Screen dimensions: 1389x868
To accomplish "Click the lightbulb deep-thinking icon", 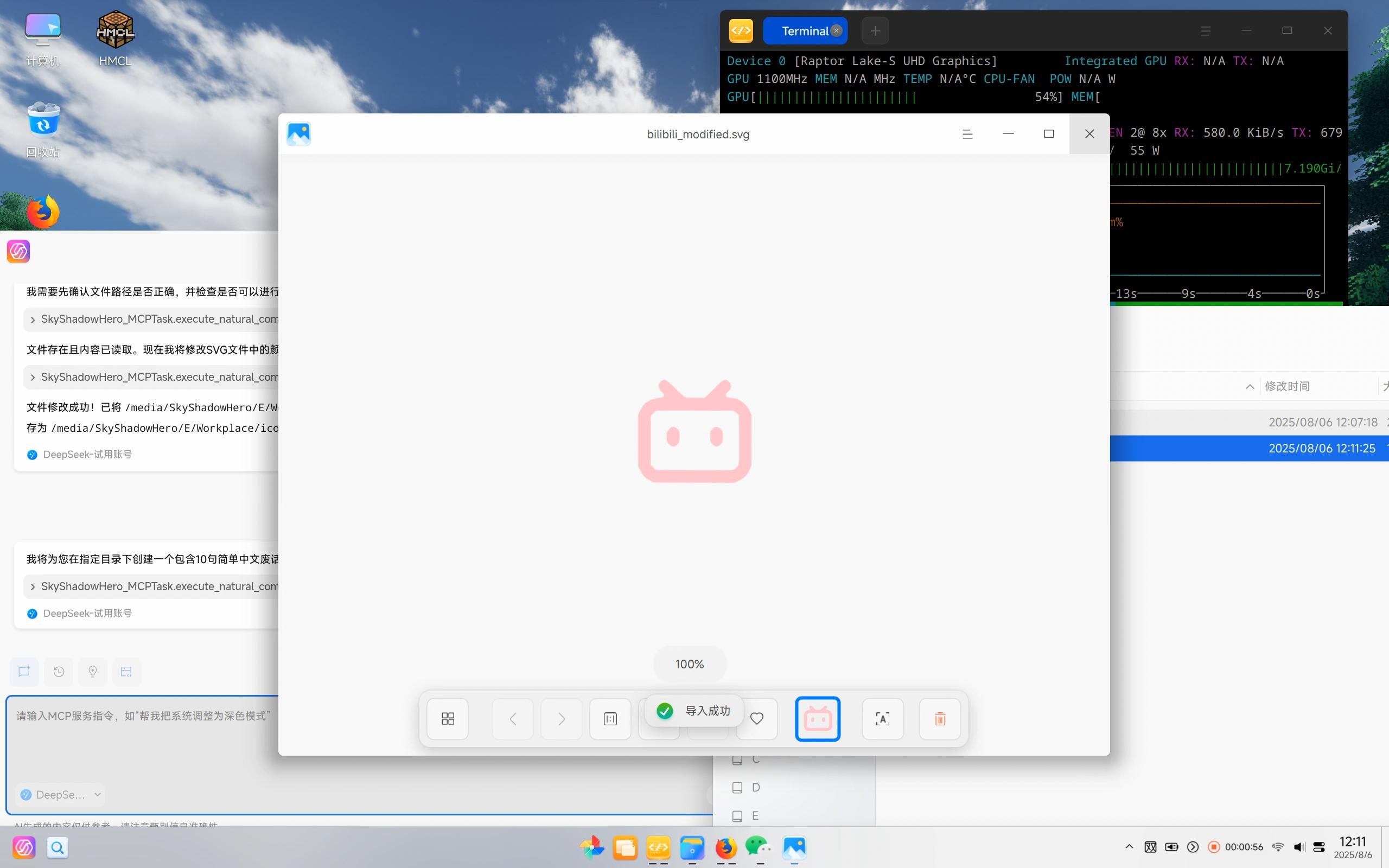I will [92, 672].
